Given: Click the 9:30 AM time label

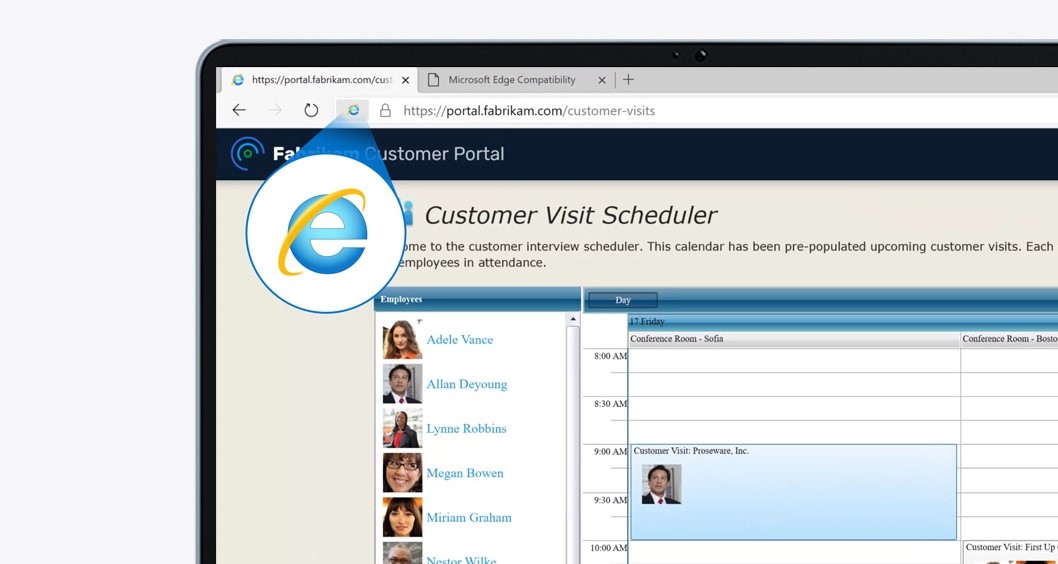Looking at the screenshot, I should tap(610, 500).
